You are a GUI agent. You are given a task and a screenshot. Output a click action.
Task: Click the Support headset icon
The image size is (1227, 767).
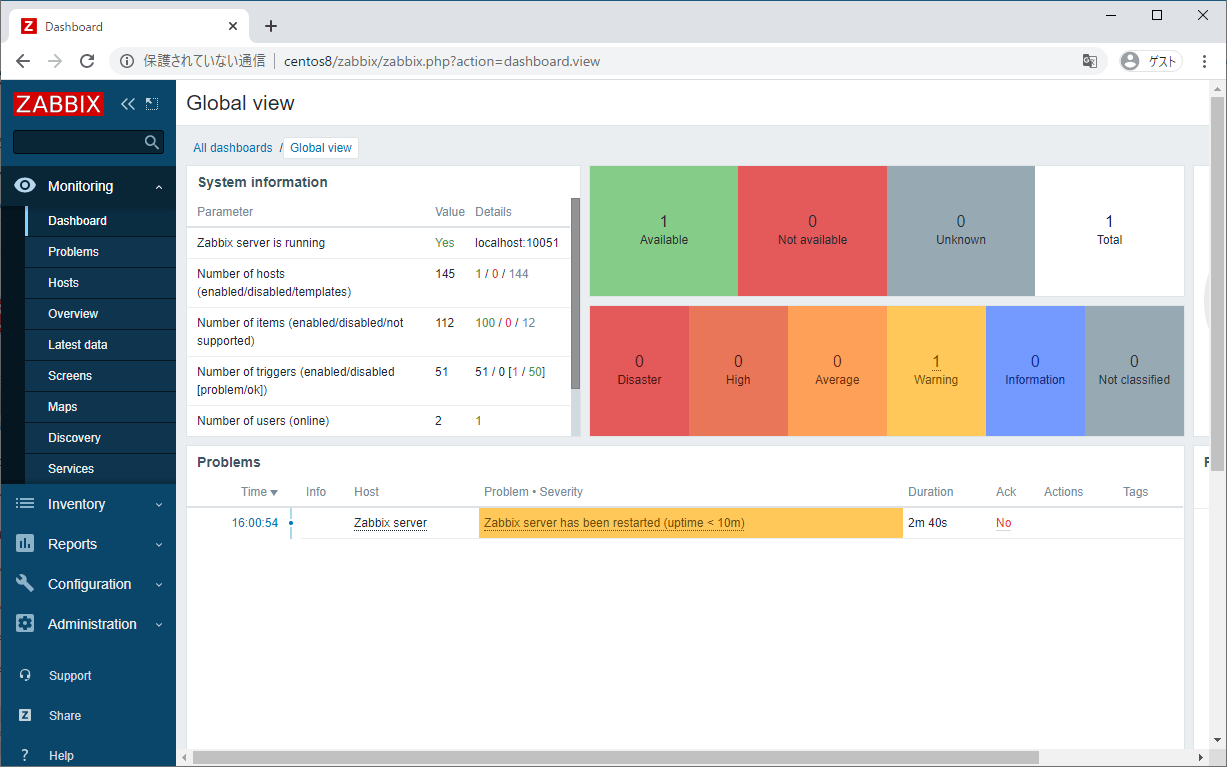point(25,676)
